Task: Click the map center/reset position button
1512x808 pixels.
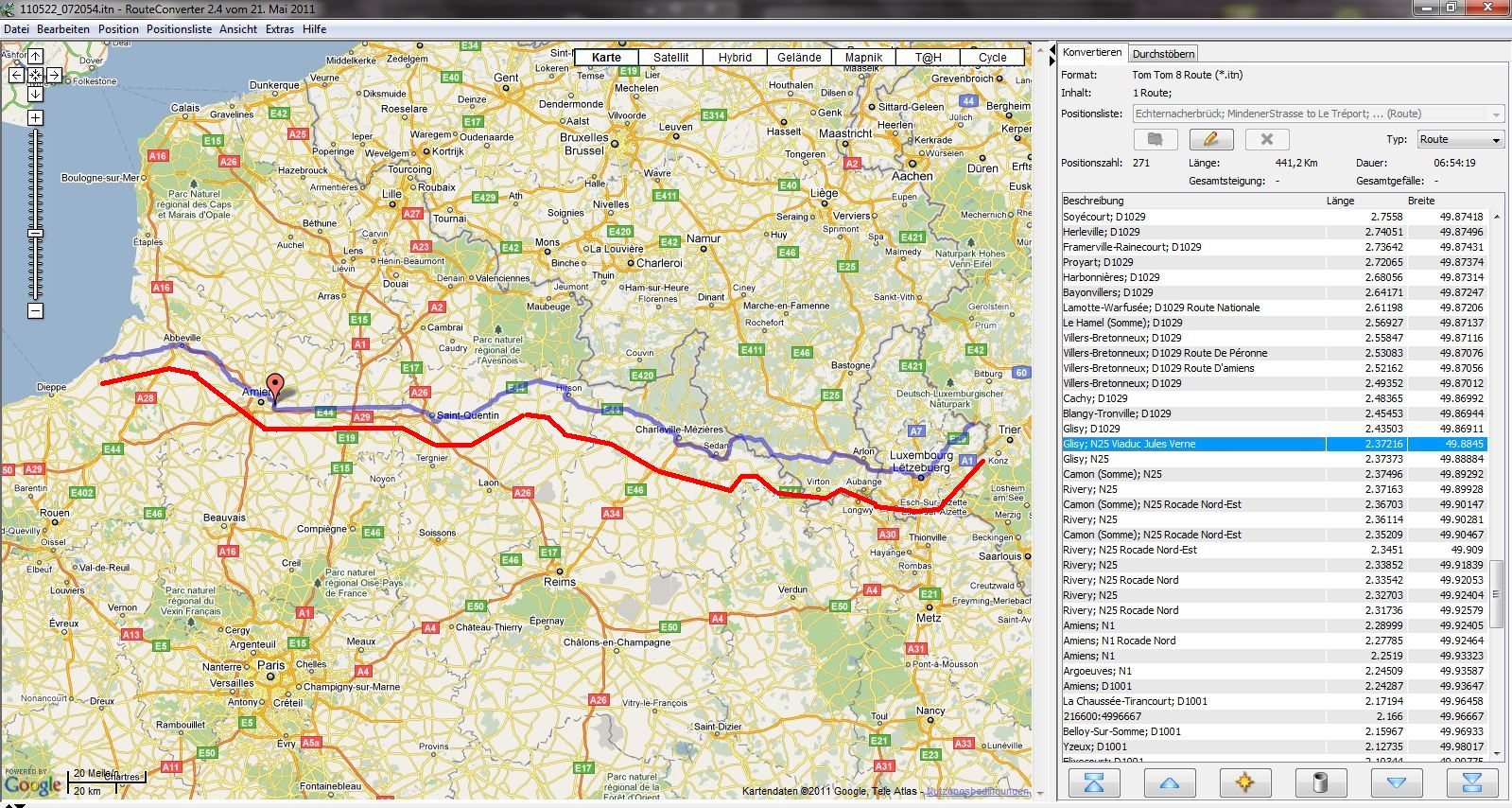Action: pos(35,75)
